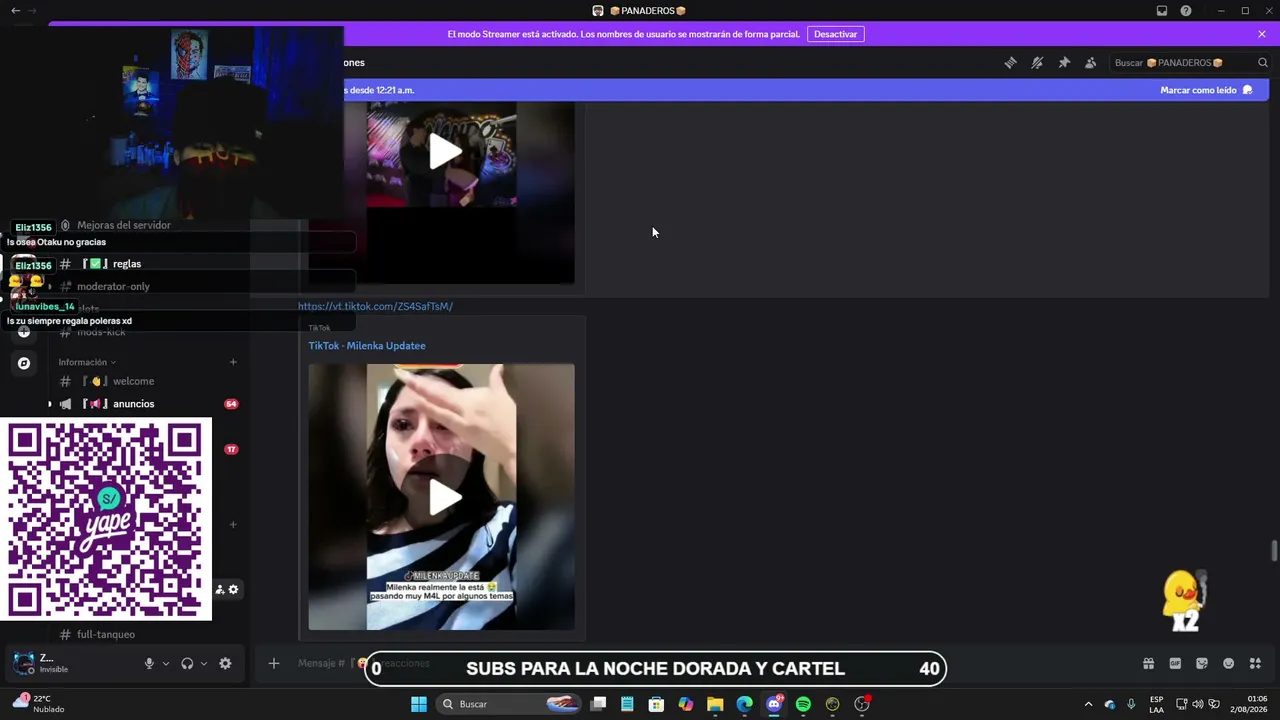Open the Windows Start menu
Image resolution: width=1280 pixels, height=720 pixels.
419,704
